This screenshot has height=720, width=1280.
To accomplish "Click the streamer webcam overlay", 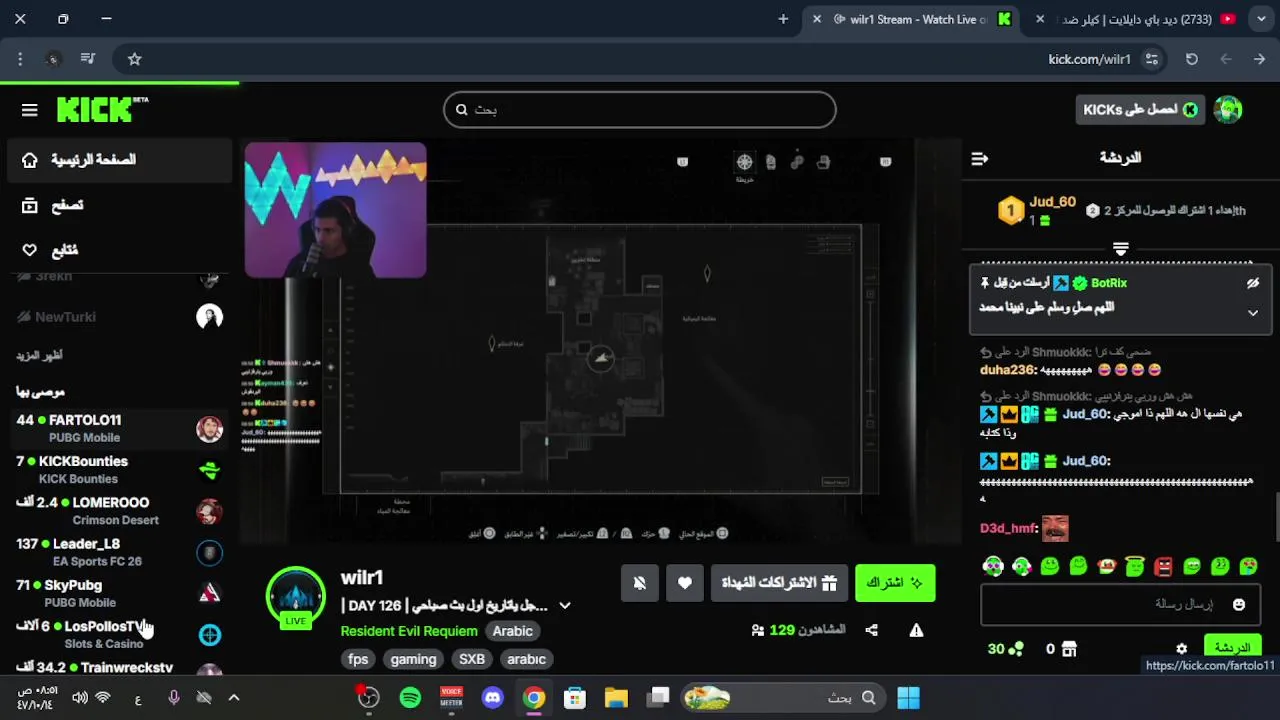I will coord(335,210).
